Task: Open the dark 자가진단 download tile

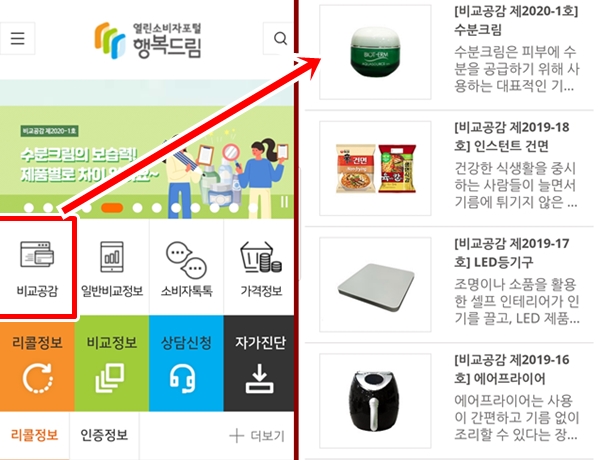Action: [259, 364]
